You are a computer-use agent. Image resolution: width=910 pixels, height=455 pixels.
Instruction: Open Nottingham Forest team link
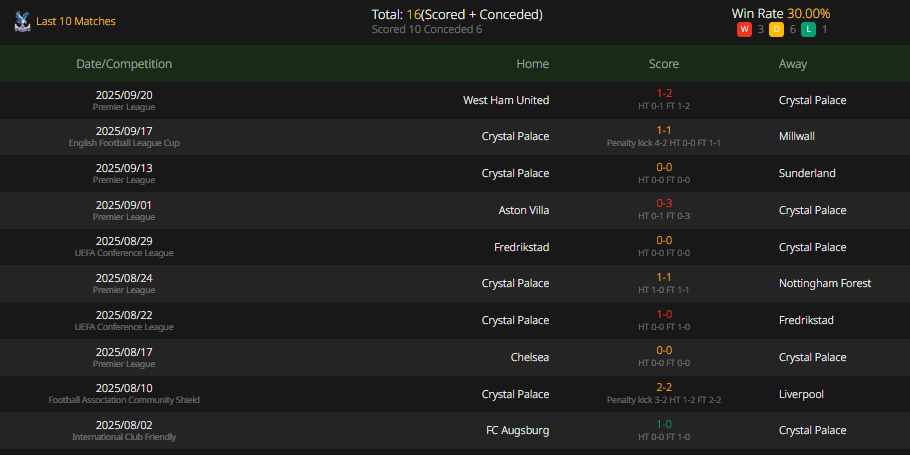click(825, 283)
